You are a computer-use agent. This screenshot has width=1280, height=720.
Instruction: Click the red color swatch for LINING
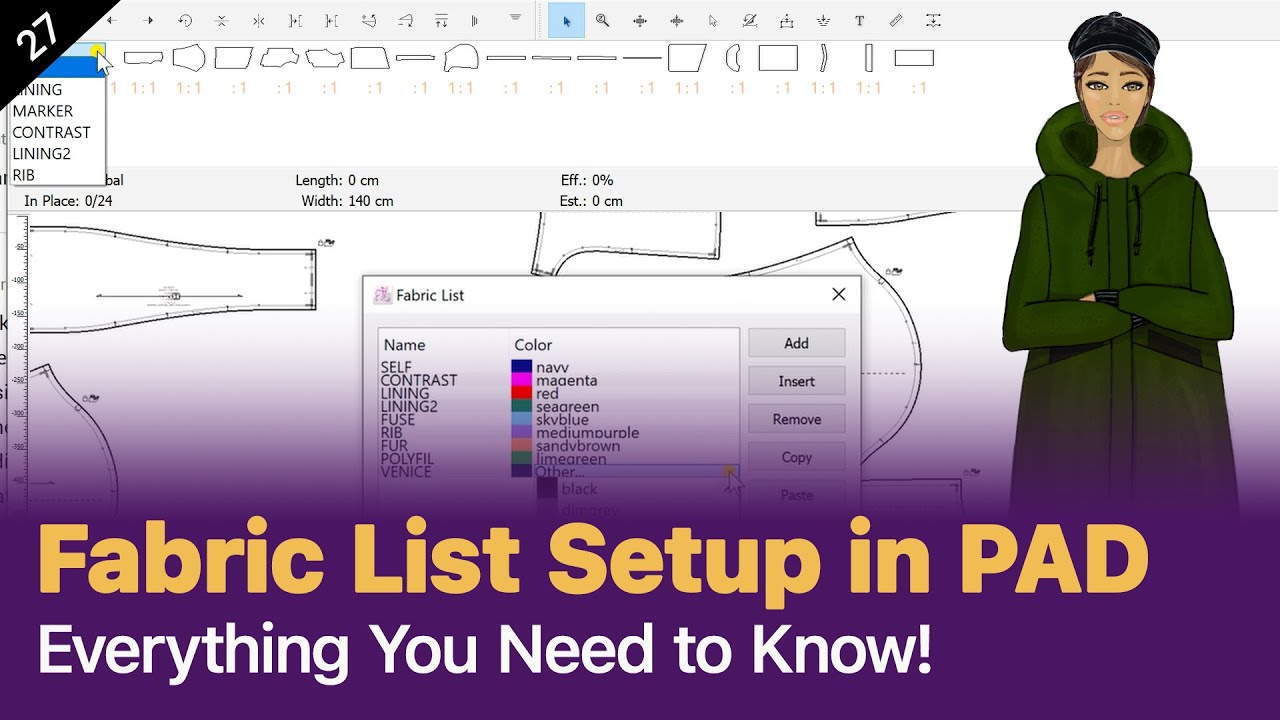click(521, 393)
